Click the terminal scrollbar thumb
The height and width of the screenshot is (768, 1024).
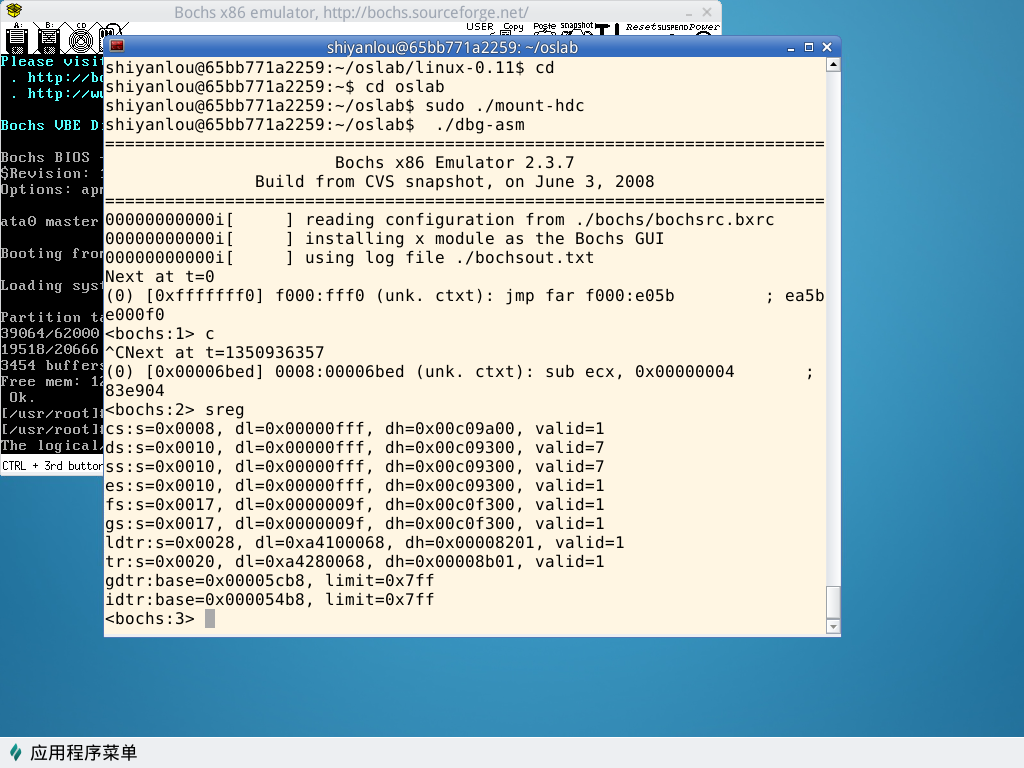click(833, 602)
